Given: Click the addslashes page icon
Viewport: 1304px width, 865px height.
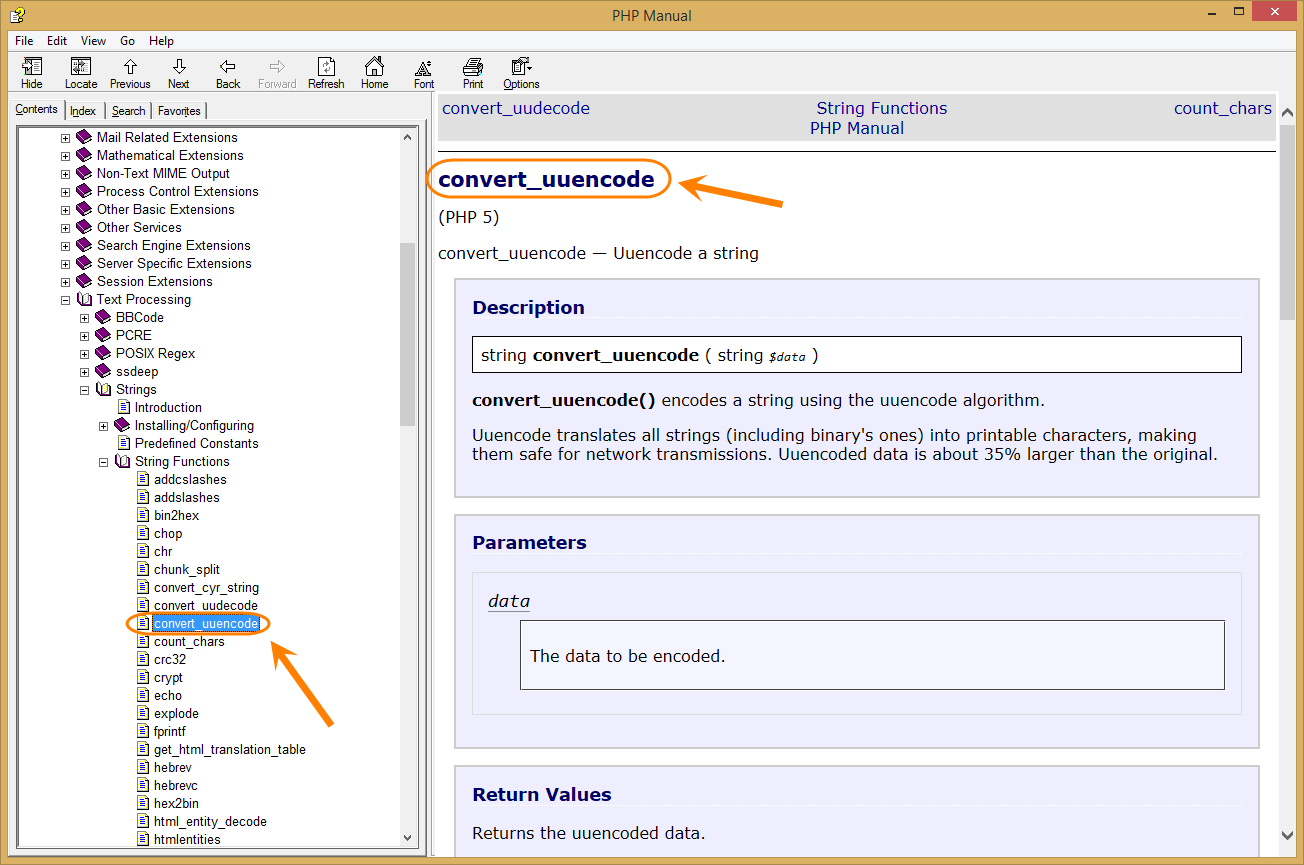Looking at the screenshot, I should [143, 497].
